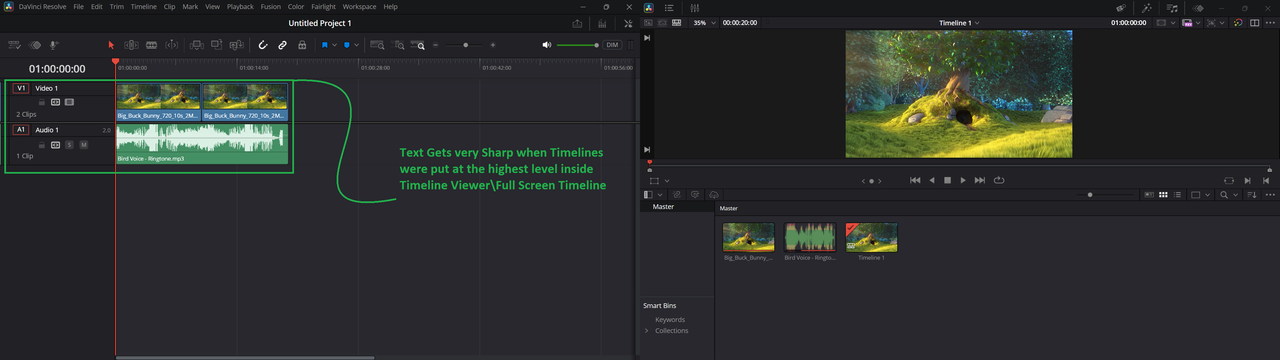Toggle Linked Selection chain icon

[283, 45]
